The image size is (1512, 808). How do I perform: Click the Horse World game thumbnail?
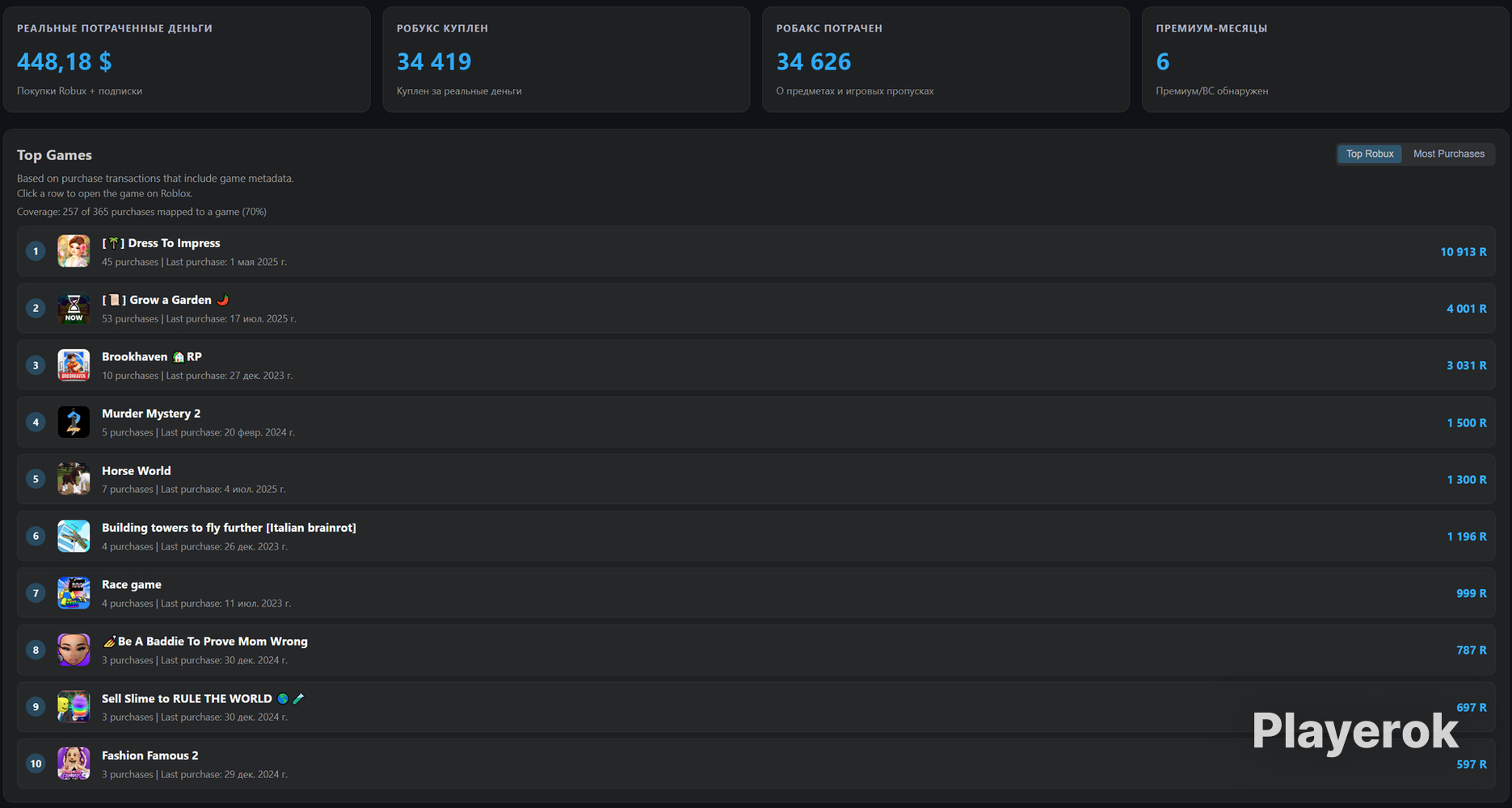74,479
